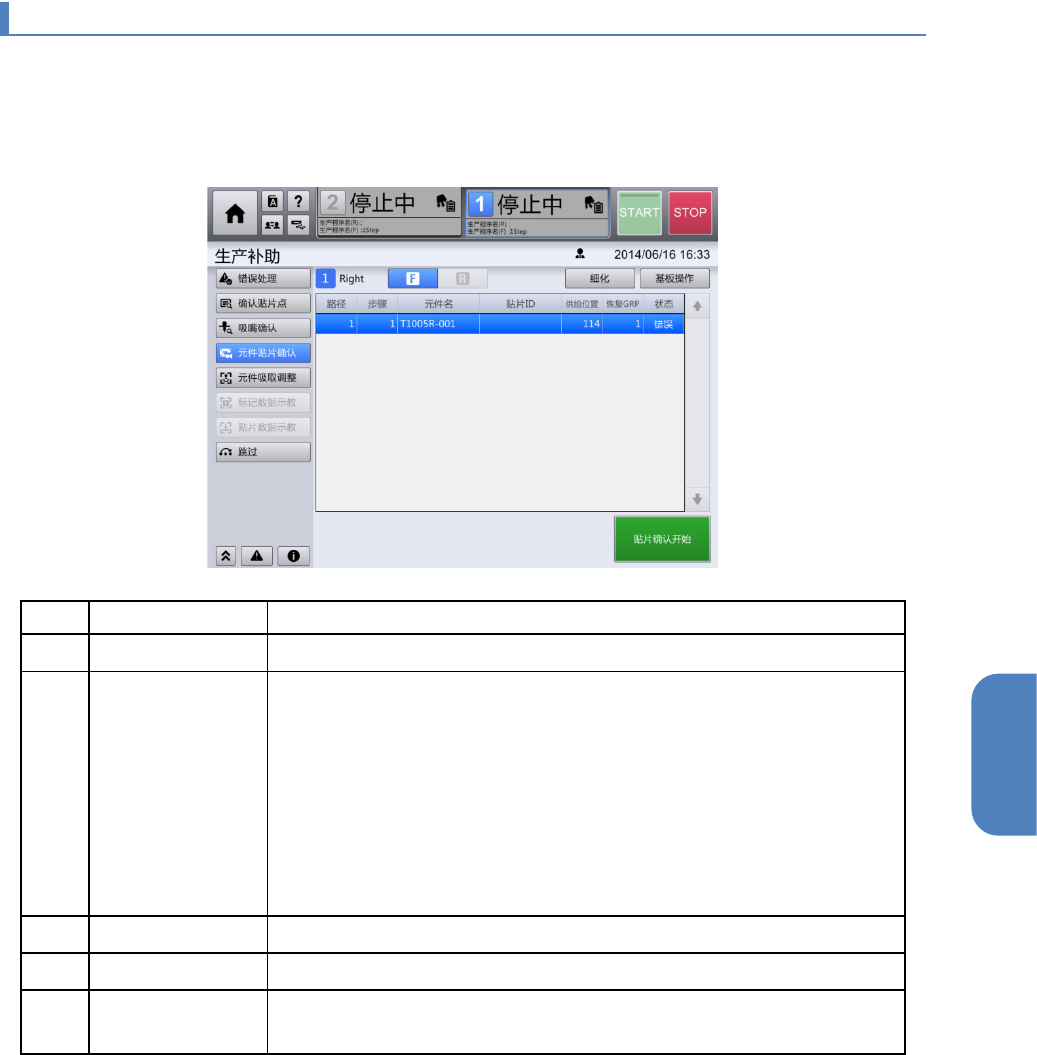
Task: Go to the Home screen icon
Action: 235,214
